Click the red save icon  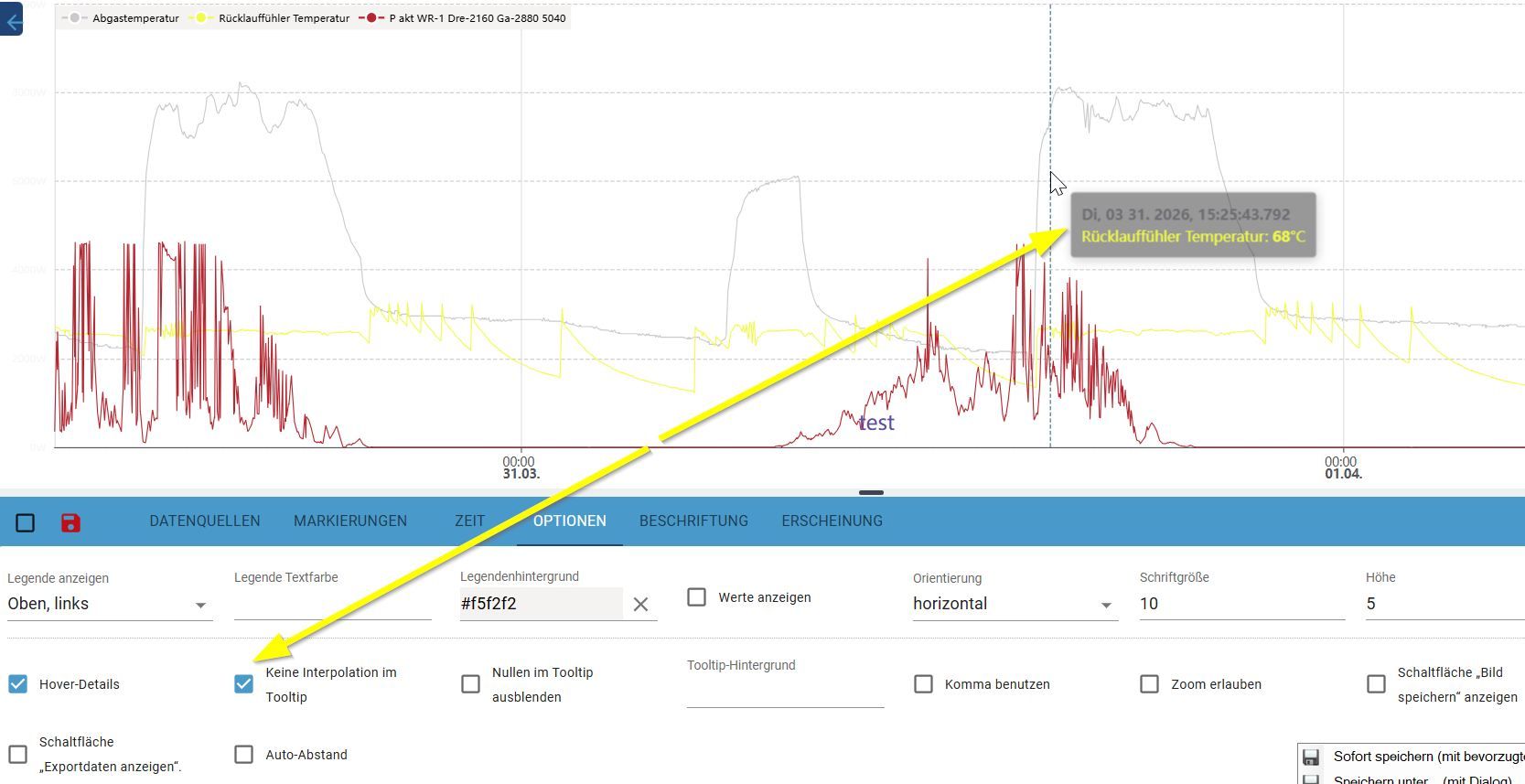70,522
